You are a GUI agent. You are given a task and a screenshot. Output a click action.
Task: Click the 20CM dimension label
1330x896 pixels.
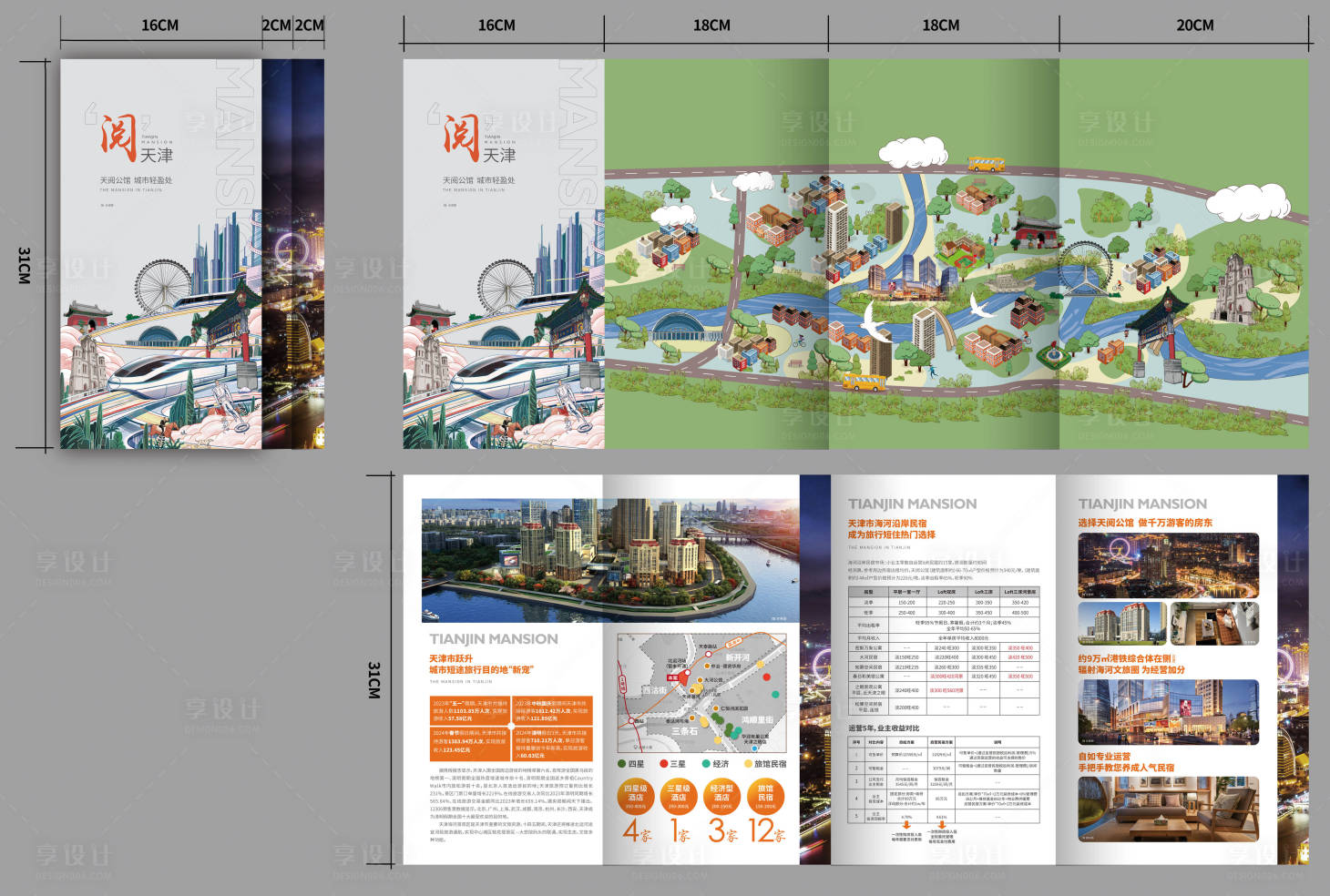1194,25
